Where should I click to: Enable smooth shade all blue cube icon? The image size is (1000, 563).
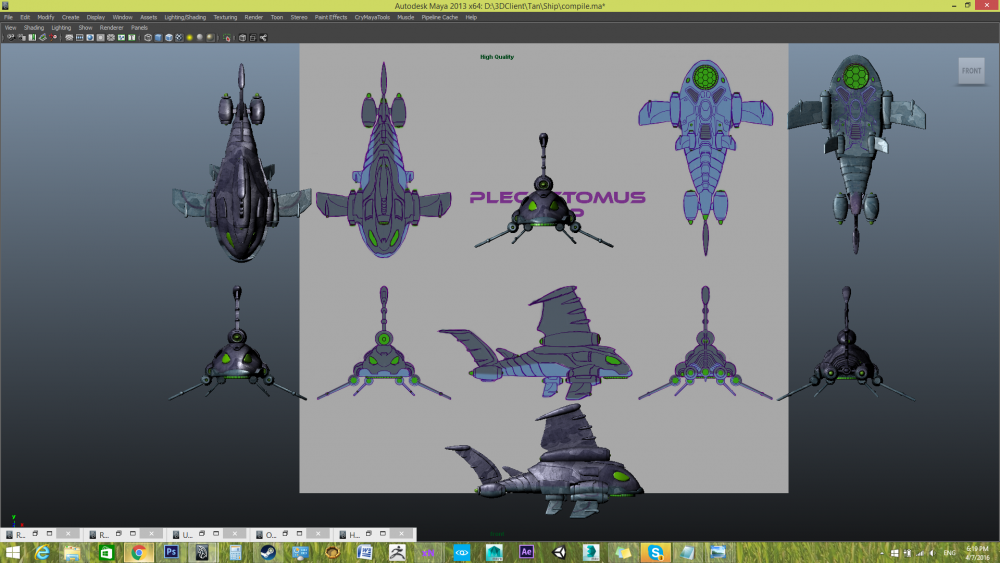[x=158, y=38]
